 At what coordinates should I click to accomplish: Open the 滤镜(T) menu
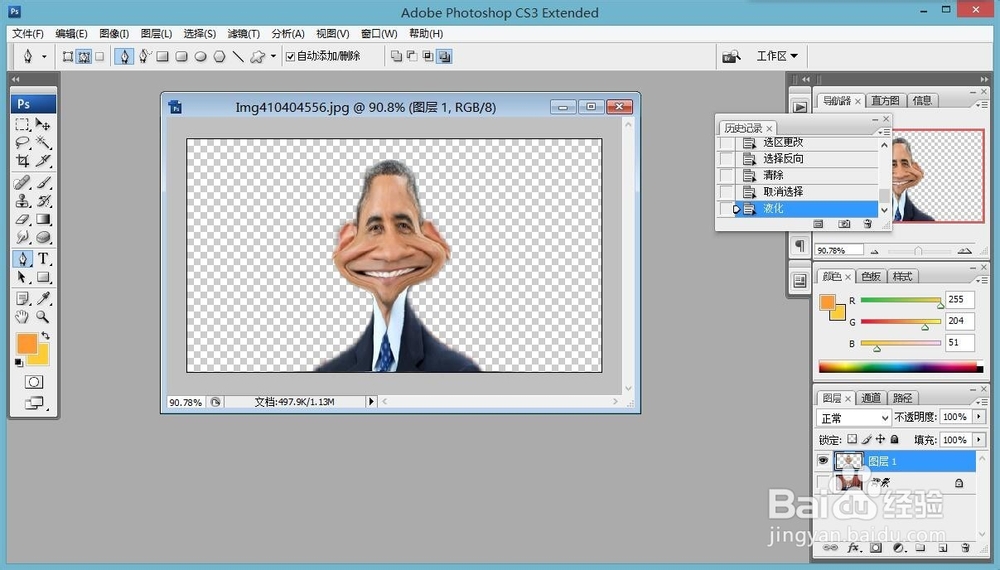tap(244, 34)
